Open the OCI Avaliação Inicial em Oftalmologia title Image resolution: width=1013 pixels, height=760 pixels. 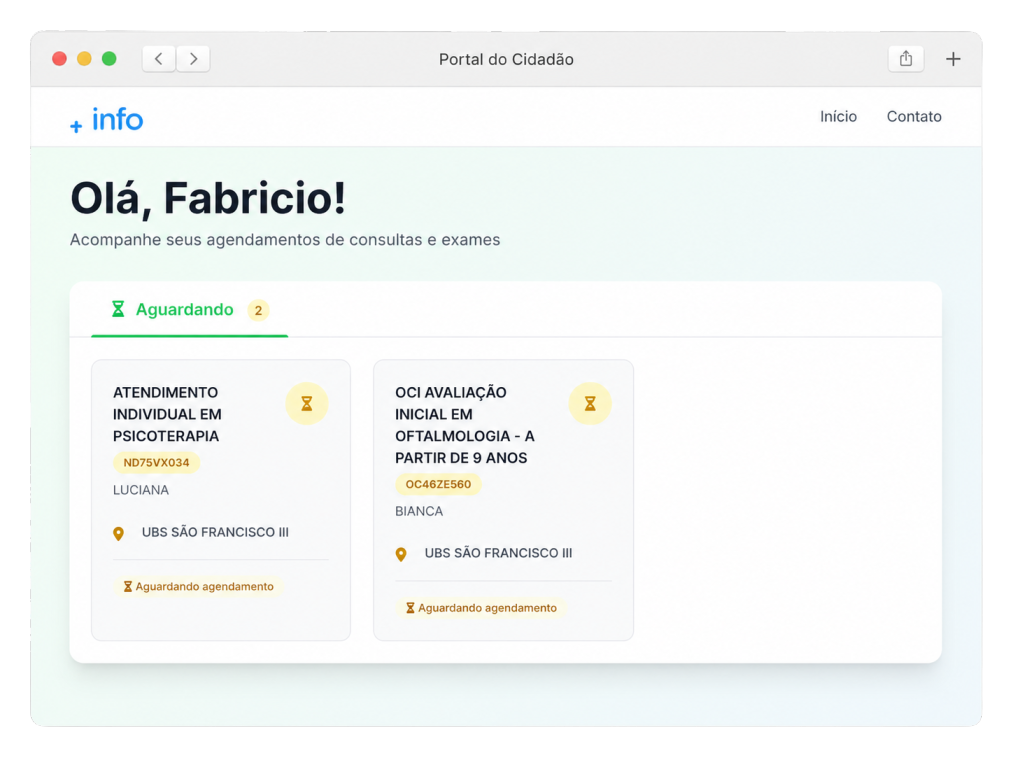pyautogui.click(x=465, y=425)
